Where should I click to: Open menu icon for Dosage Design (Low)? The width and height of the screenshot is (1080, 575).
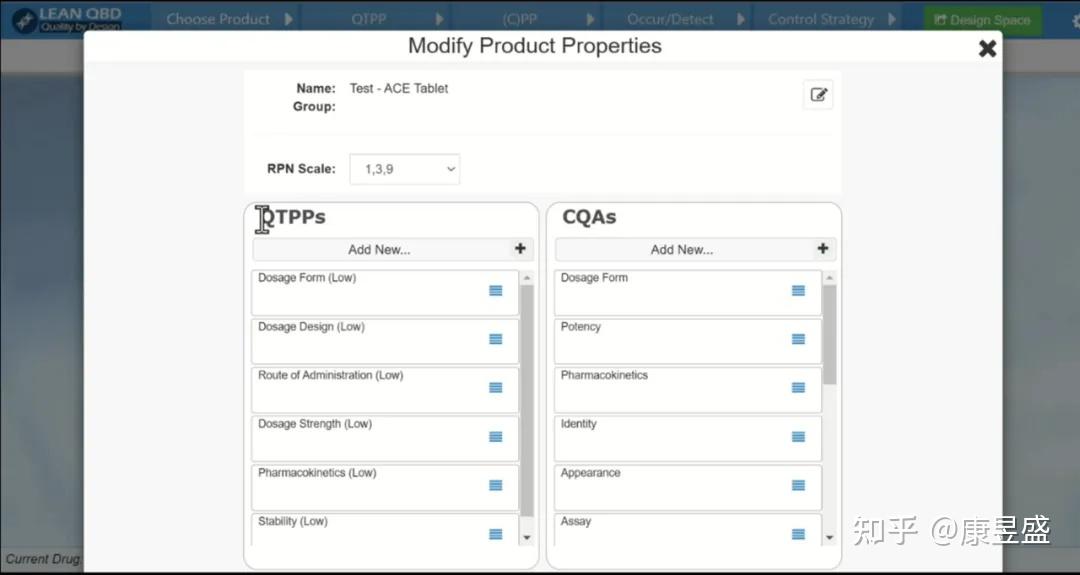496,339
